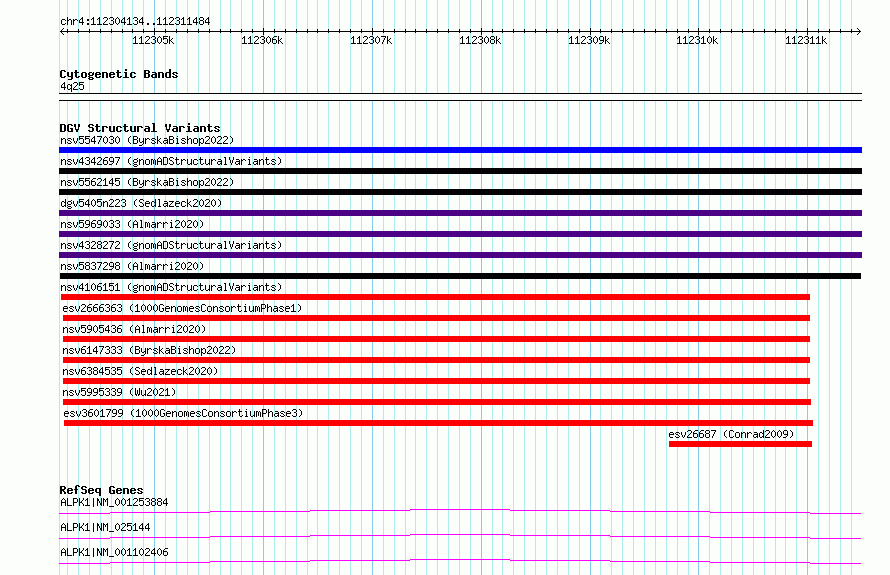The height and width of the screenshot is (575, 890).
Task: Click the red bar for esv2666363
Action: pos(436,318)
